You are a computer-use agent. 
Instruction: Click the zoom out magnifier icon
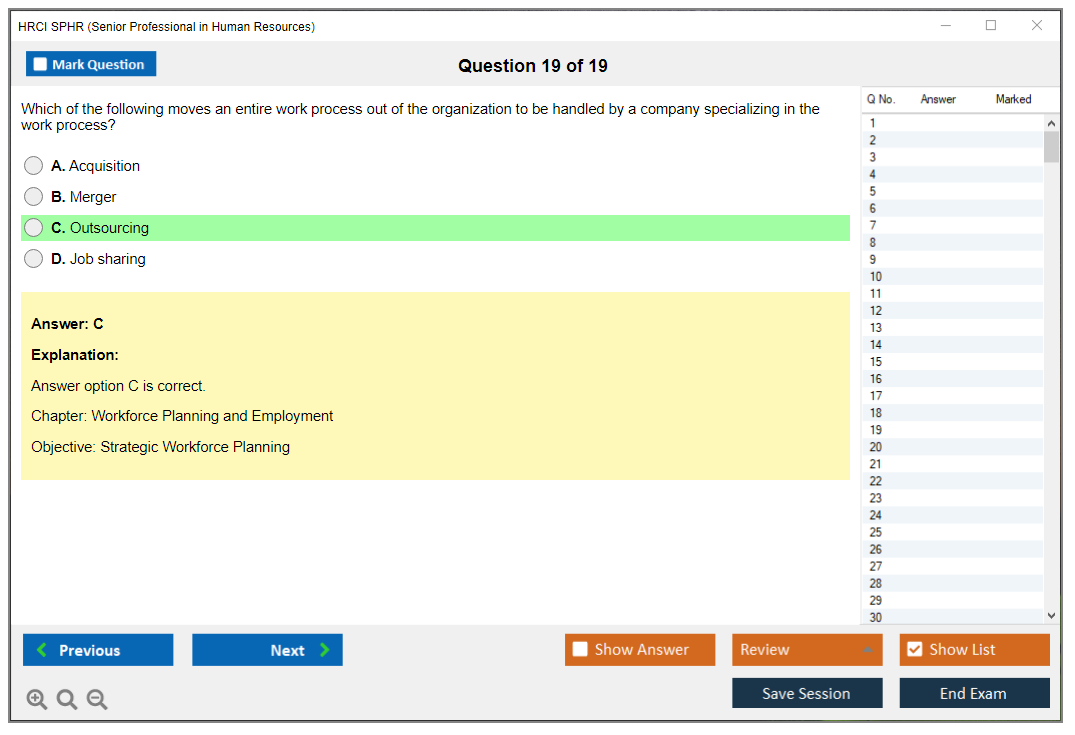pyautogui.click(x=97, y=700)
